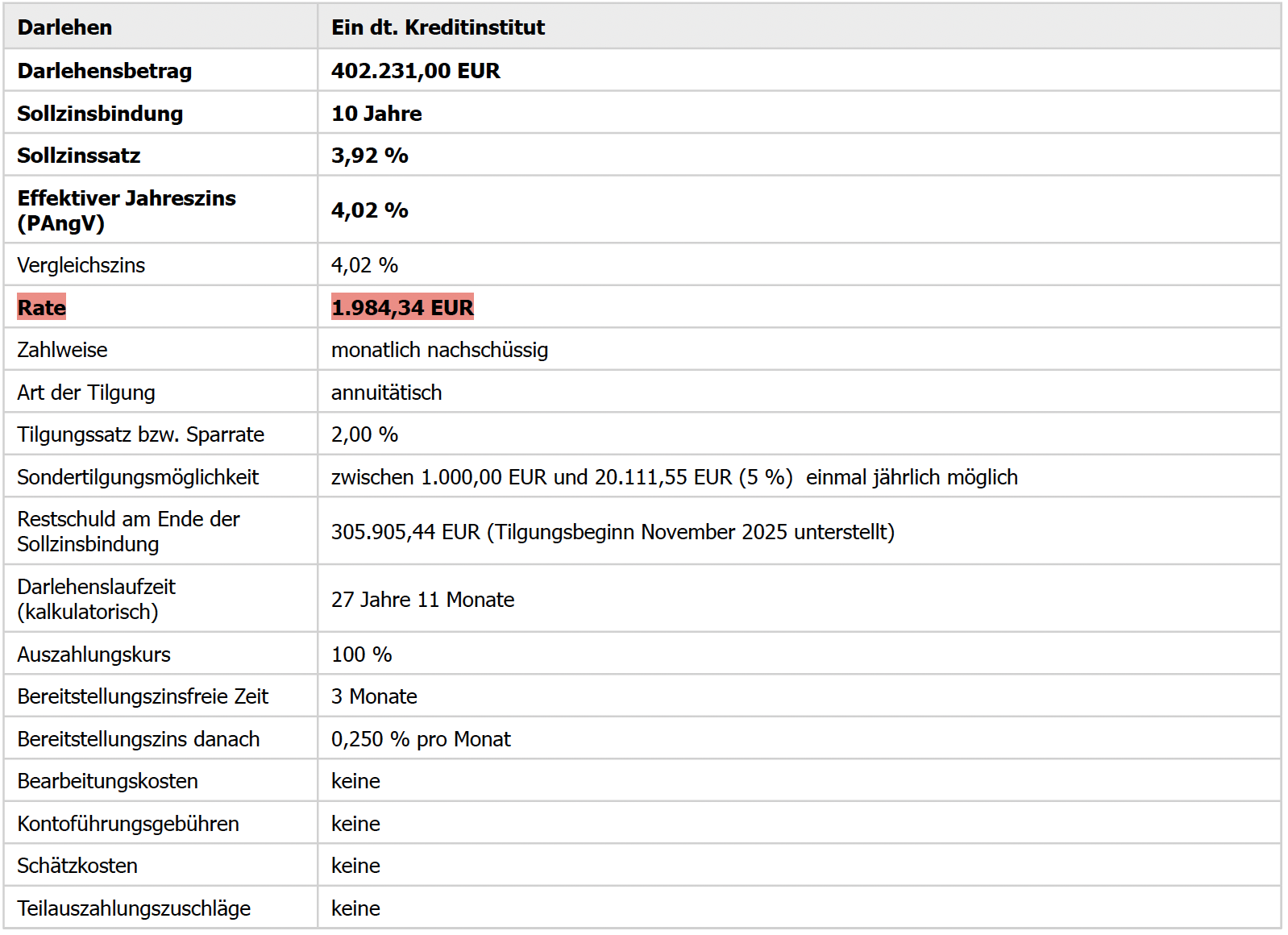This screenshot has height=935, width=1288.
Task: Select the annuitätisch Tilgung value
Action: (x=386, y=393)
